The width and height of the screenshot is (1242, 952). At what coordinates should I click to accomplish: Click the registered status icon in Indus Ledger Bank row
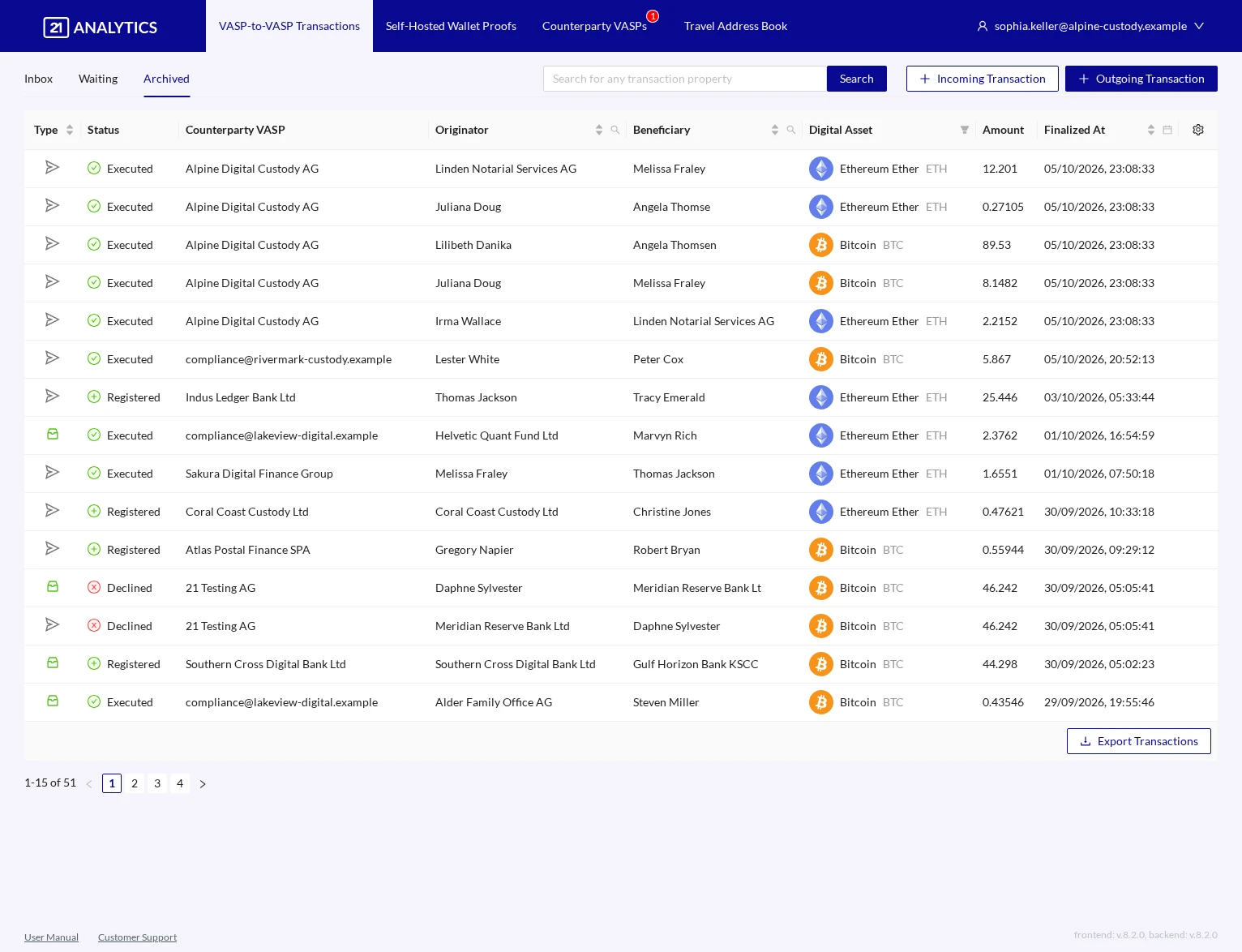click(94, 397)
